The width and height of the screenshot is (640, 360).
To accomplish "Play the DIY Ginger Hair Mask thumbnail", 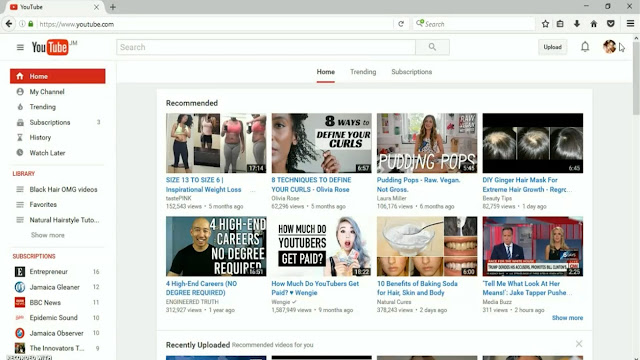I will coord(533,143).
